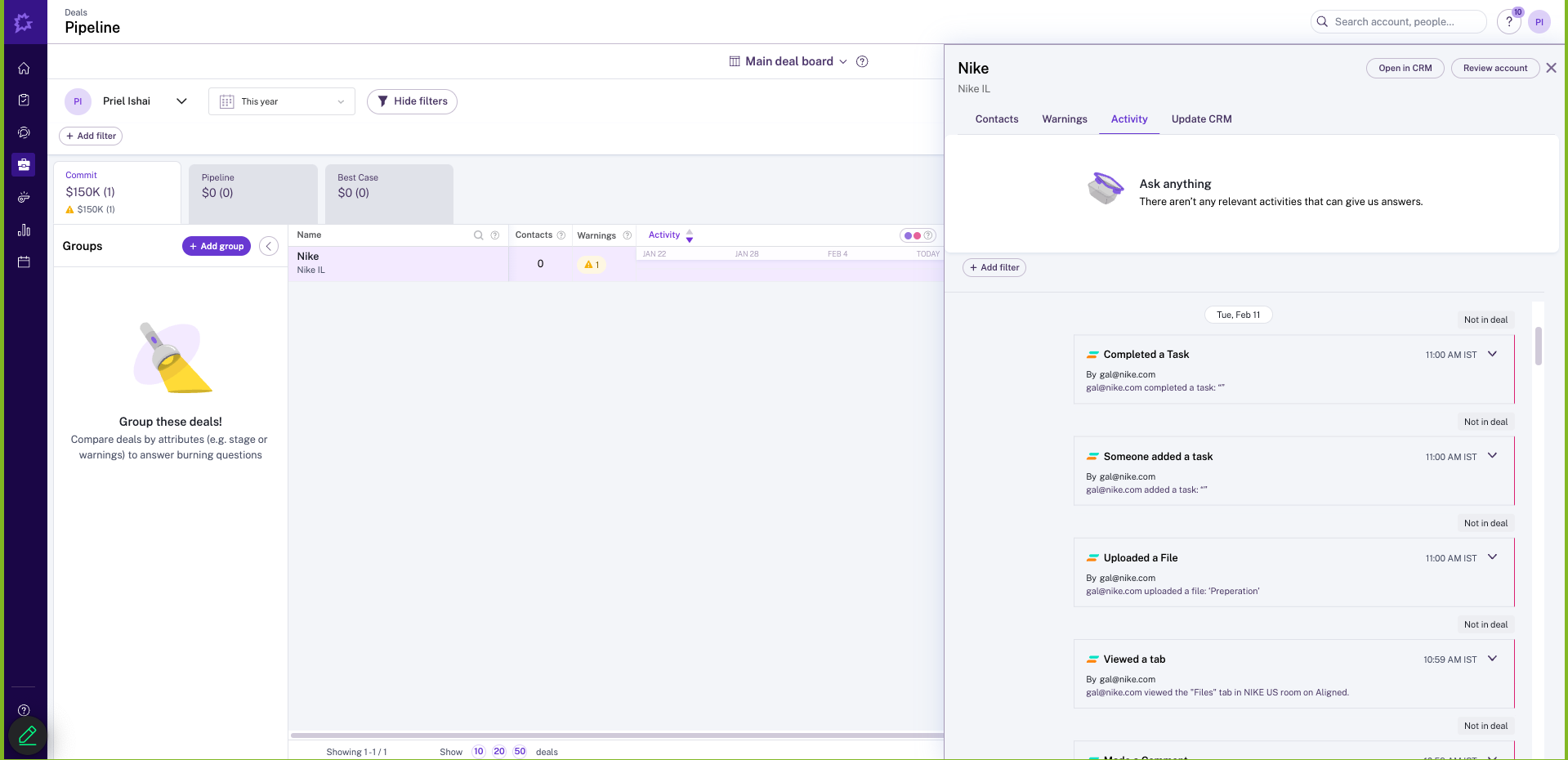Click the search icon in Name column
This screenshot has height=760, width=1568.
(x=479, y=235)
